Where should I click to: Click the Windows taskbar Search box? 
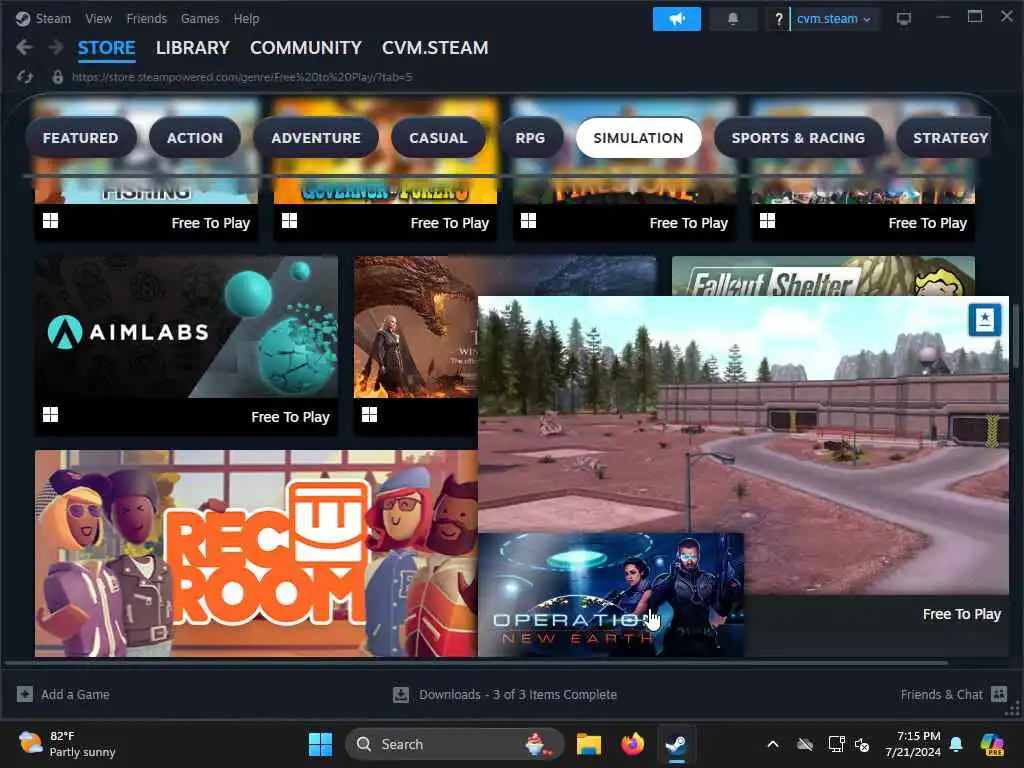tap(455, 744)
